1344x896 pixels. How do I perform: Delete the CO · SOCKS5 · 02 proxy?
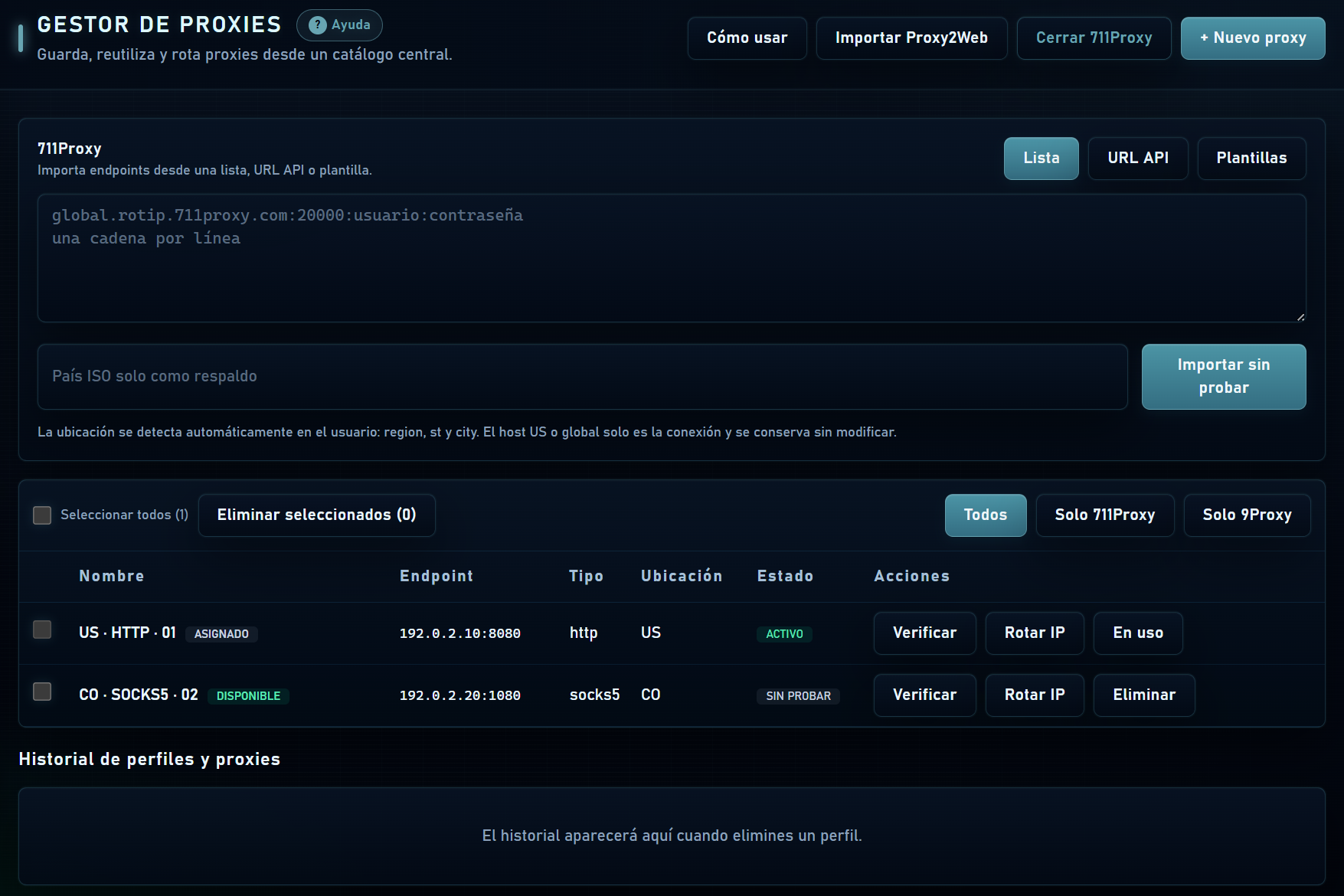(x=1144, y=695)
